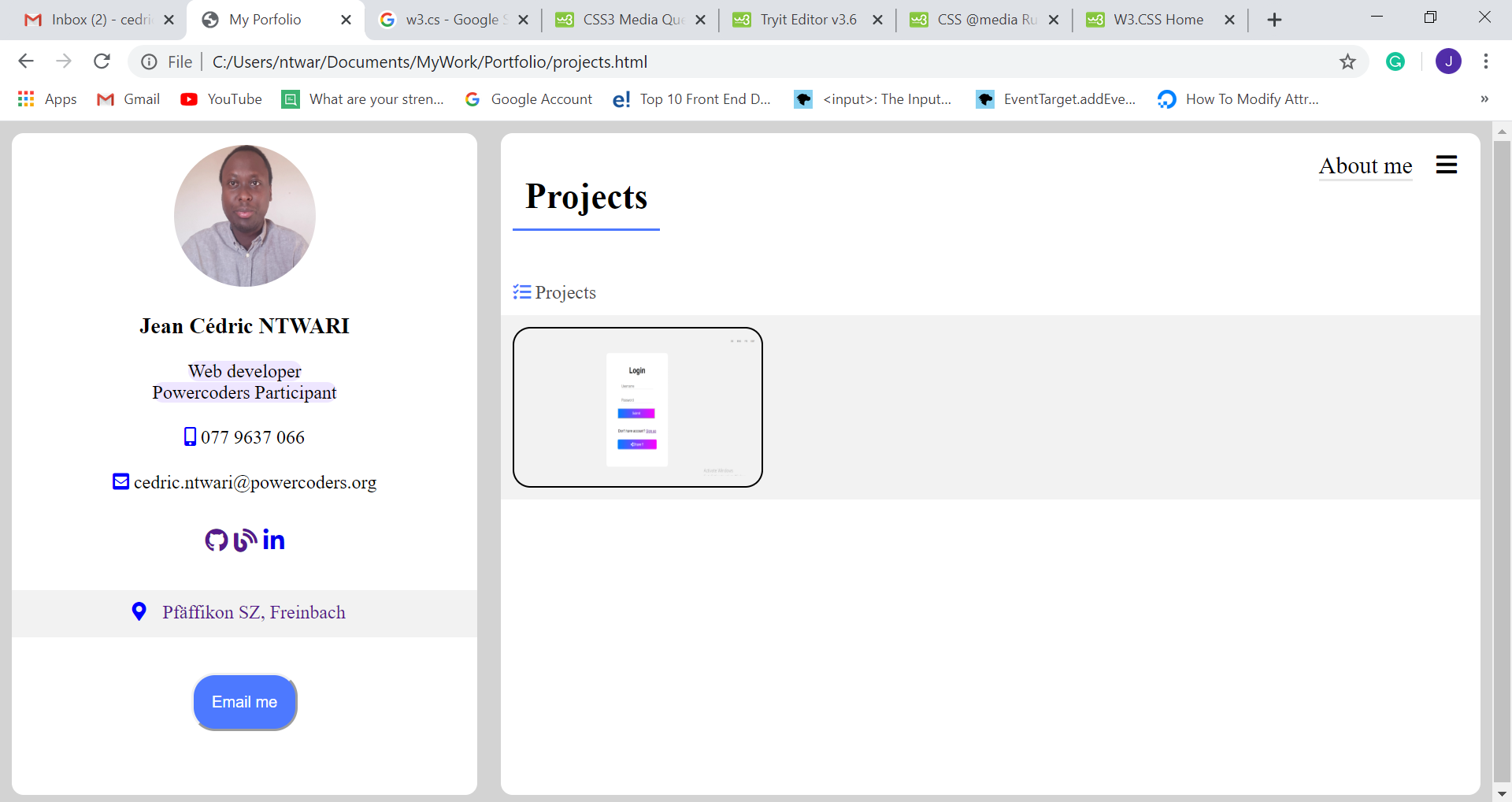Select the location pin beside Pfäffikon SZ

tap(139, 611)
